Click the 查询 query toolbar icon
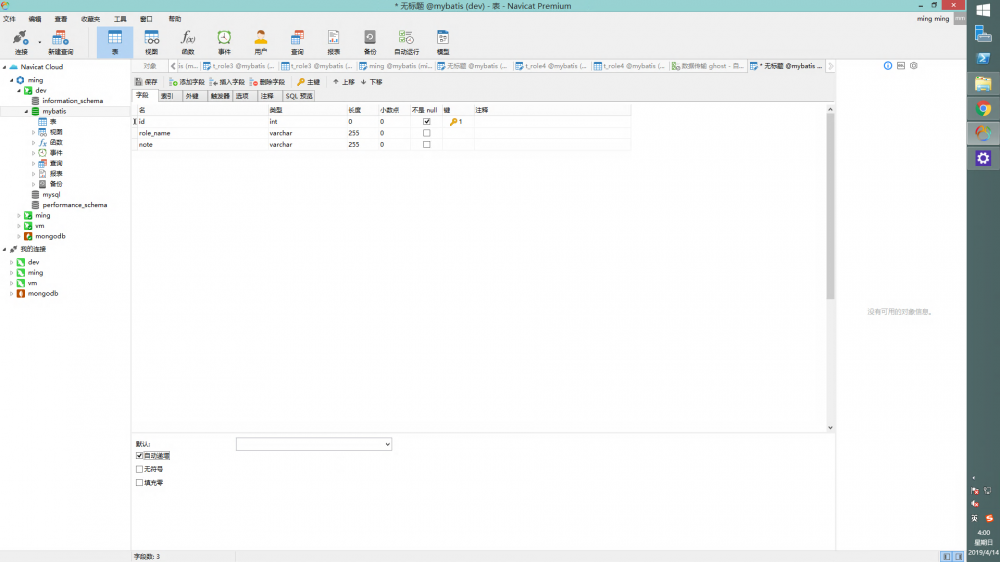This screenshot has height=562, width=1000. point(297,42)
